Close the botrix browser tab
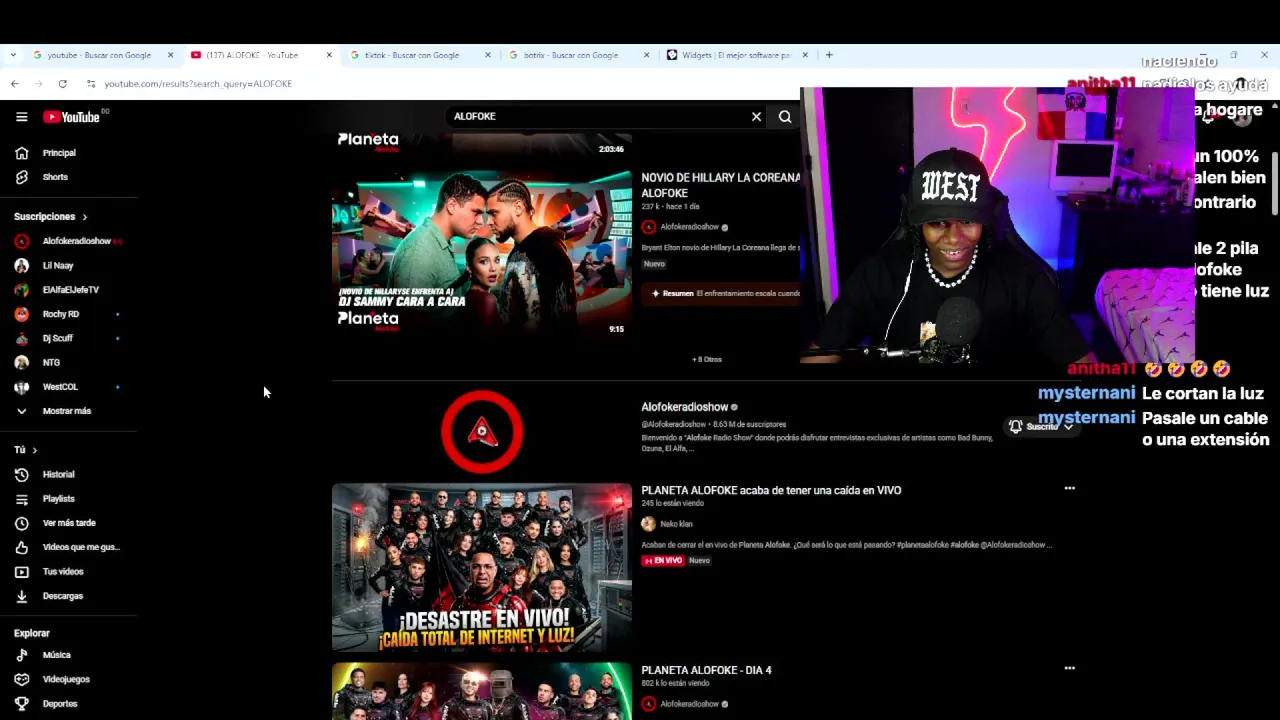The image size is (1280, 720). 646,55
